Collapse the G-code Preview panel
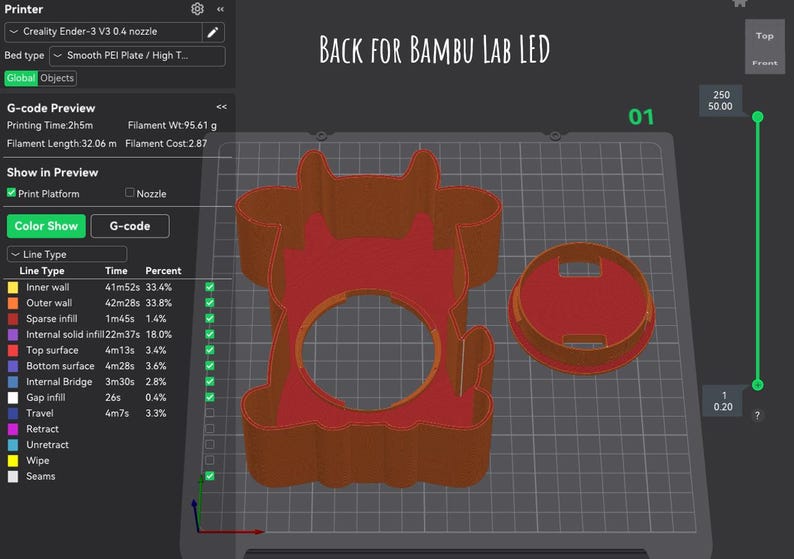794x559 pixels. (221, 106)
